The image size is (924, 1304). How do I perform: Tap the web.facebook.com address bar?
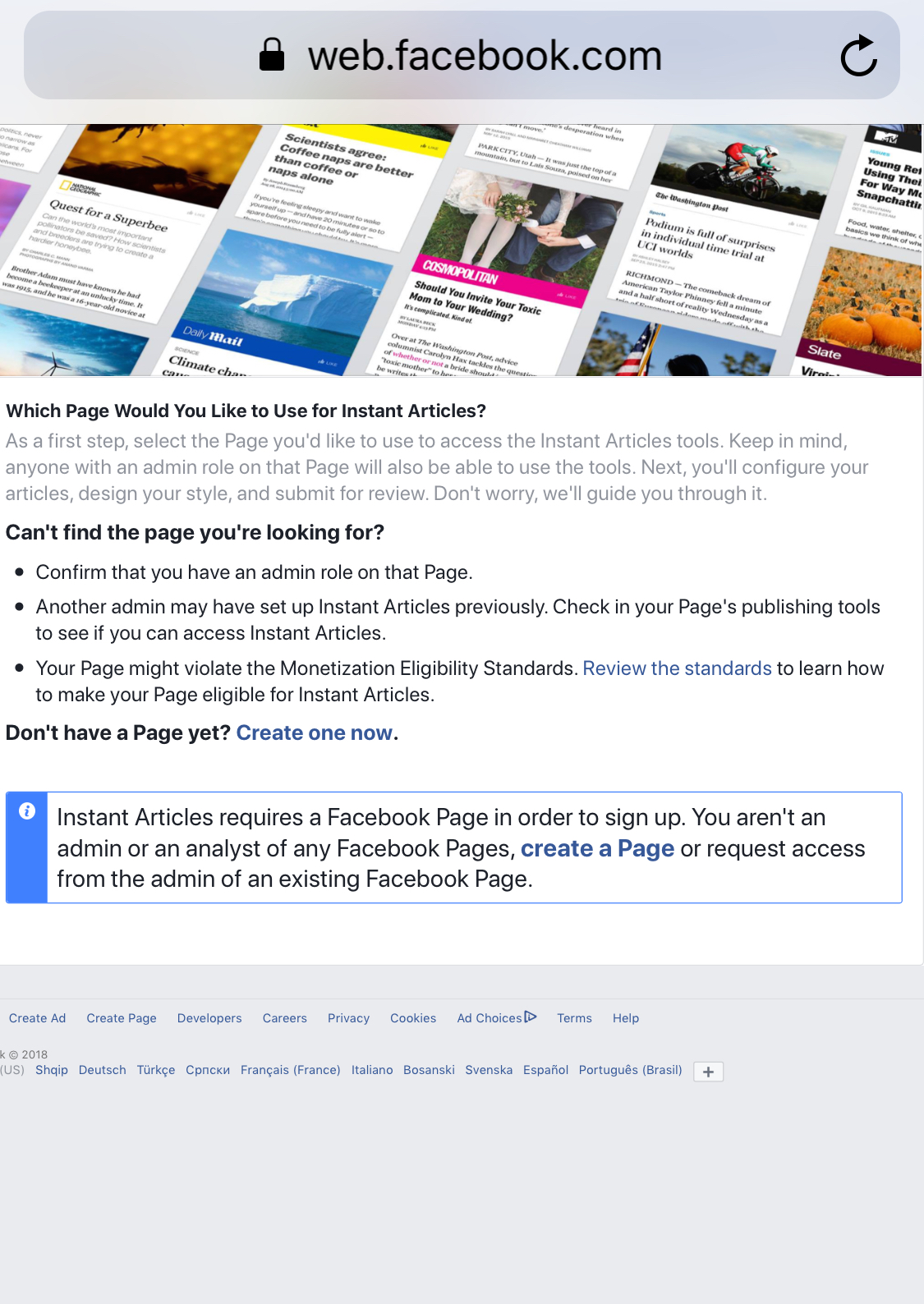[462, 55]
